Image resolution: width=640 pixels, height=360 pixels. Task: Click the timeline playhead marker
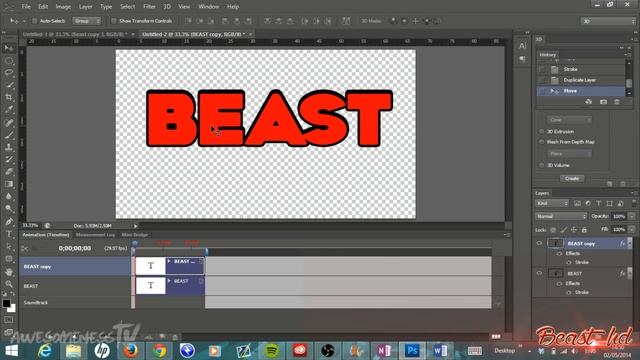135,243
